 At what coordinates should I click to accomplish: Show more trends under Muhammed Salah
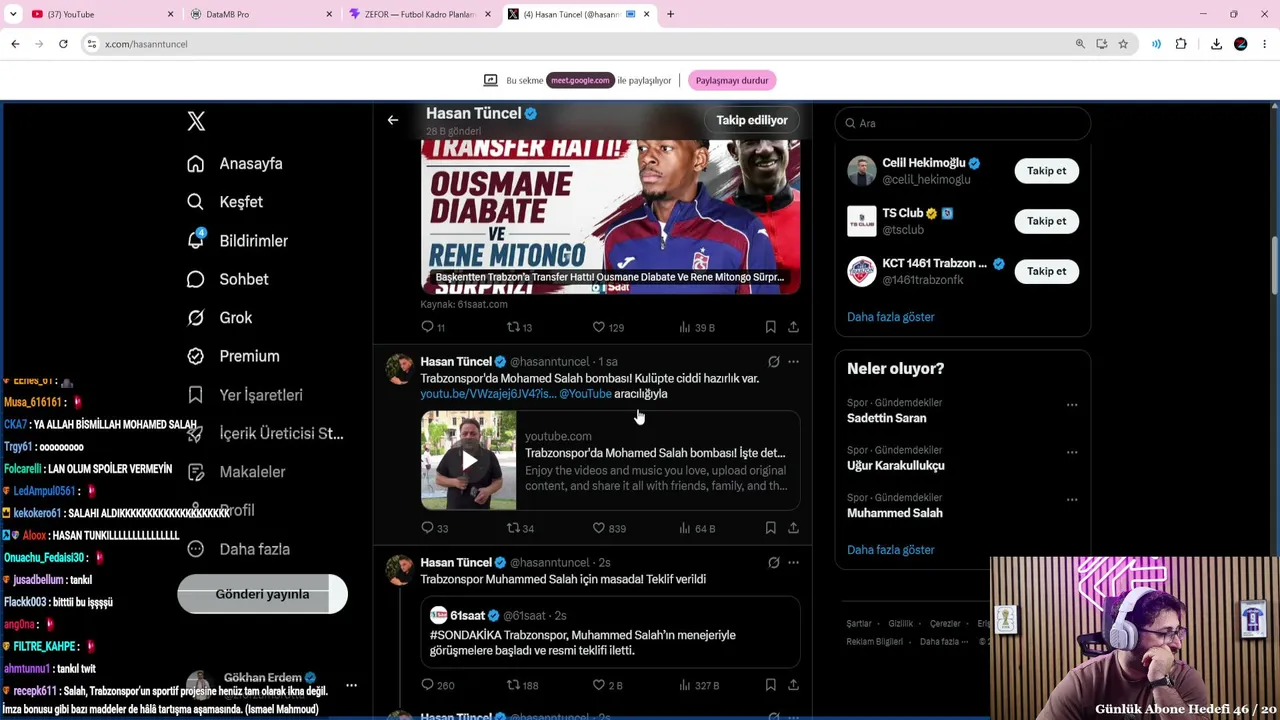(891, 550)
